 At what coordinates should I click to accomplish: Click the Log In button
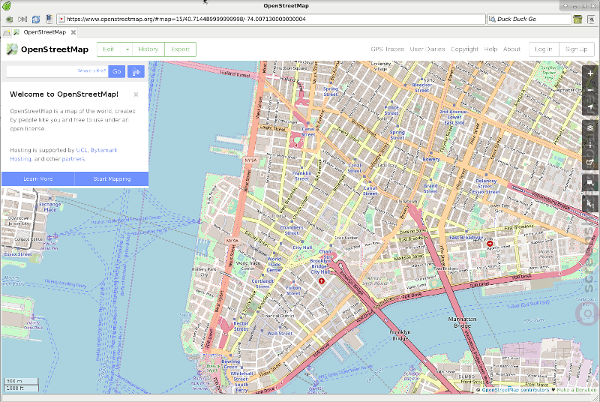tap(544, 49)
